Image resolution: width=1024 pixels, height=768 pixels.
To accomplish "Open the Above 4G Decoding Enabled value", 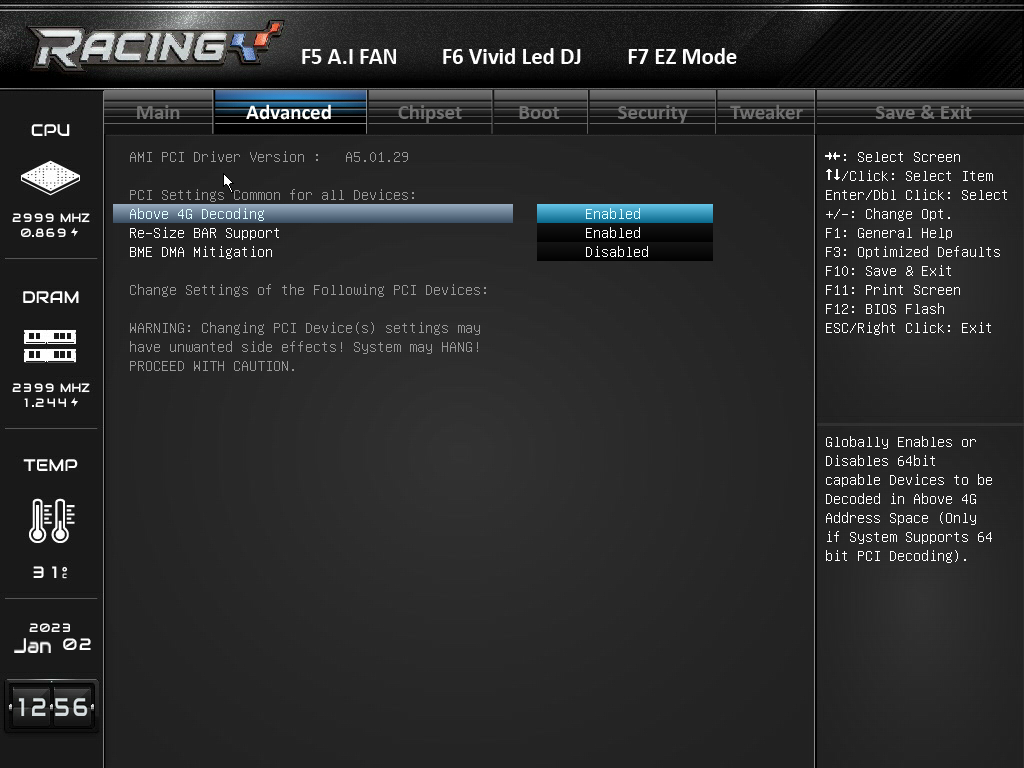I will coord(625,214).
